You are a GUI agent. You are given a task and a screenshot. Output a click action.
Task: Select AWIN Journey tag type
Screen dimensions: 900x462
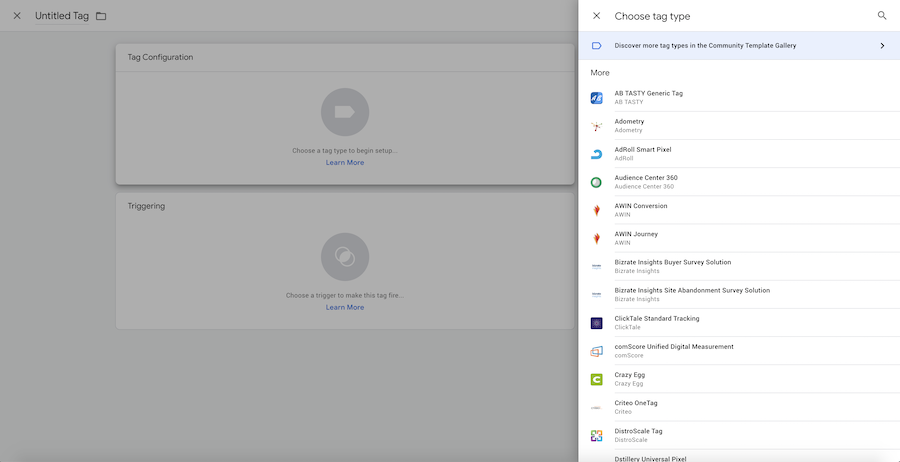[x=636, y=234]
